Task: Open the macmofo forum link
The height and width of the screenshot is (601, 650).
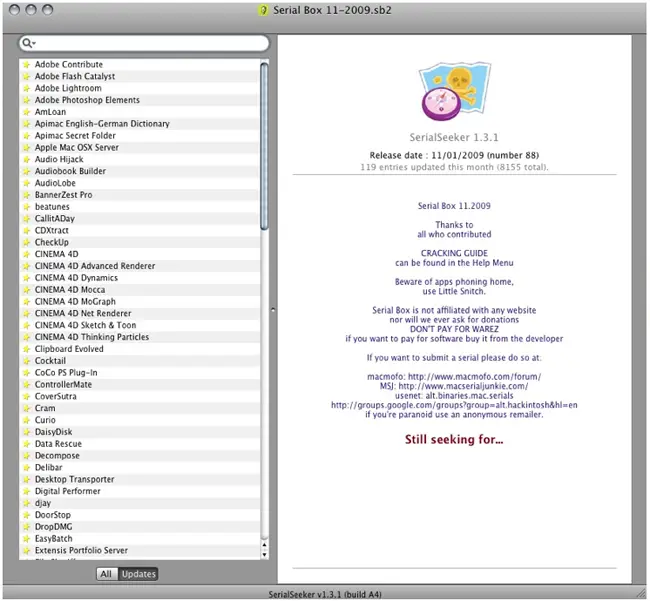Action: tap(475, 377)
